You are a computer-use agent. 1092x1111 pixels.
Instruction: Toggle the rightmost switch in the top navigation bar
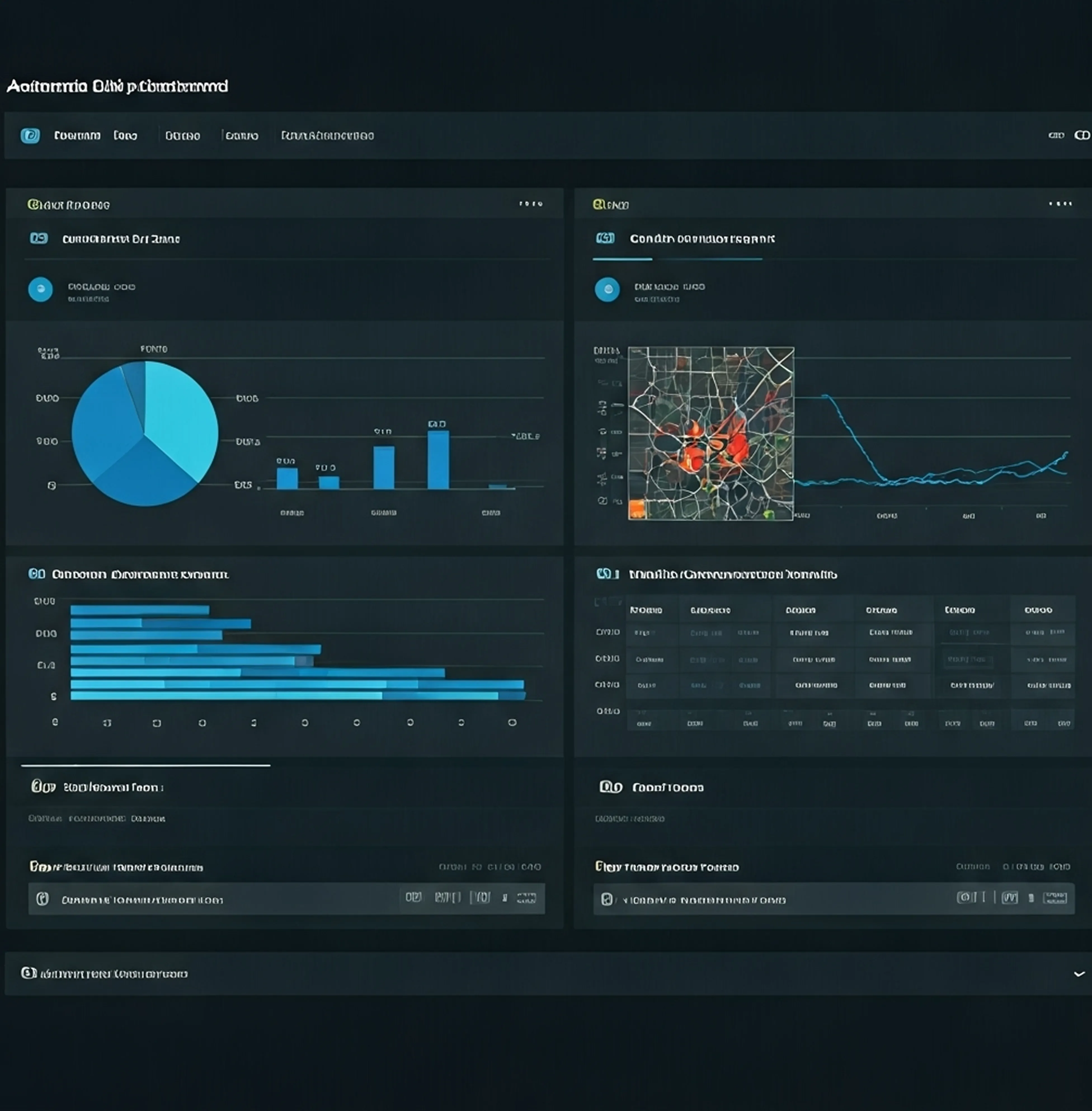point(1082,135)
